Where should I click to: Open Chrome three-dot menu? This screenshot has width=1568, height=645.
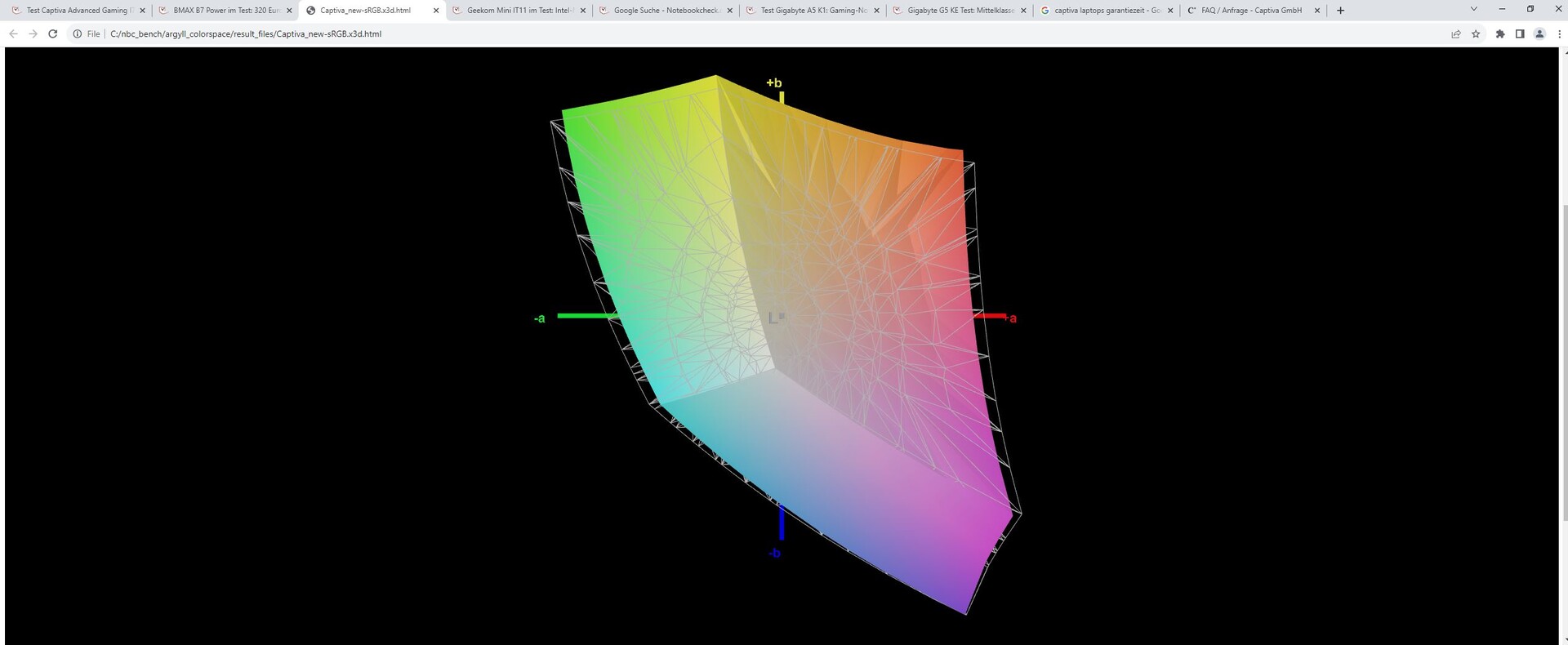click(x=1559, y=33)
